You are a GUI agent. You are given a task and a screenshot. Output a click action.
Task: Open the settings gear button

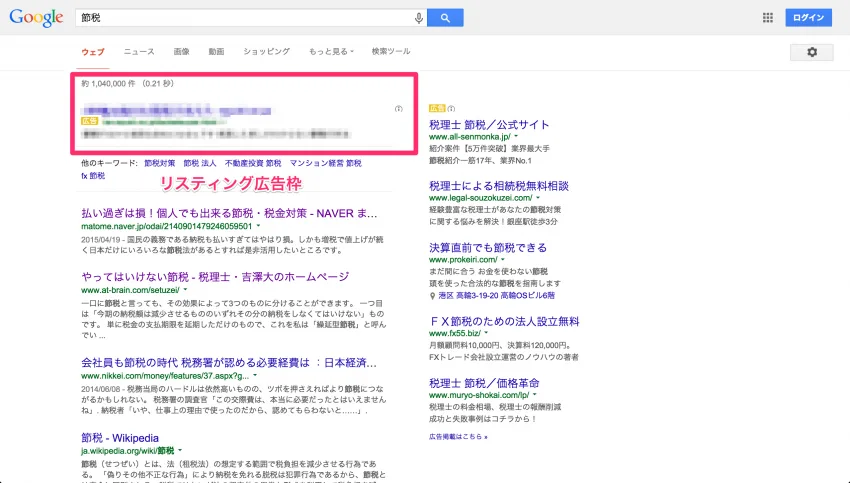coord(812,52)
